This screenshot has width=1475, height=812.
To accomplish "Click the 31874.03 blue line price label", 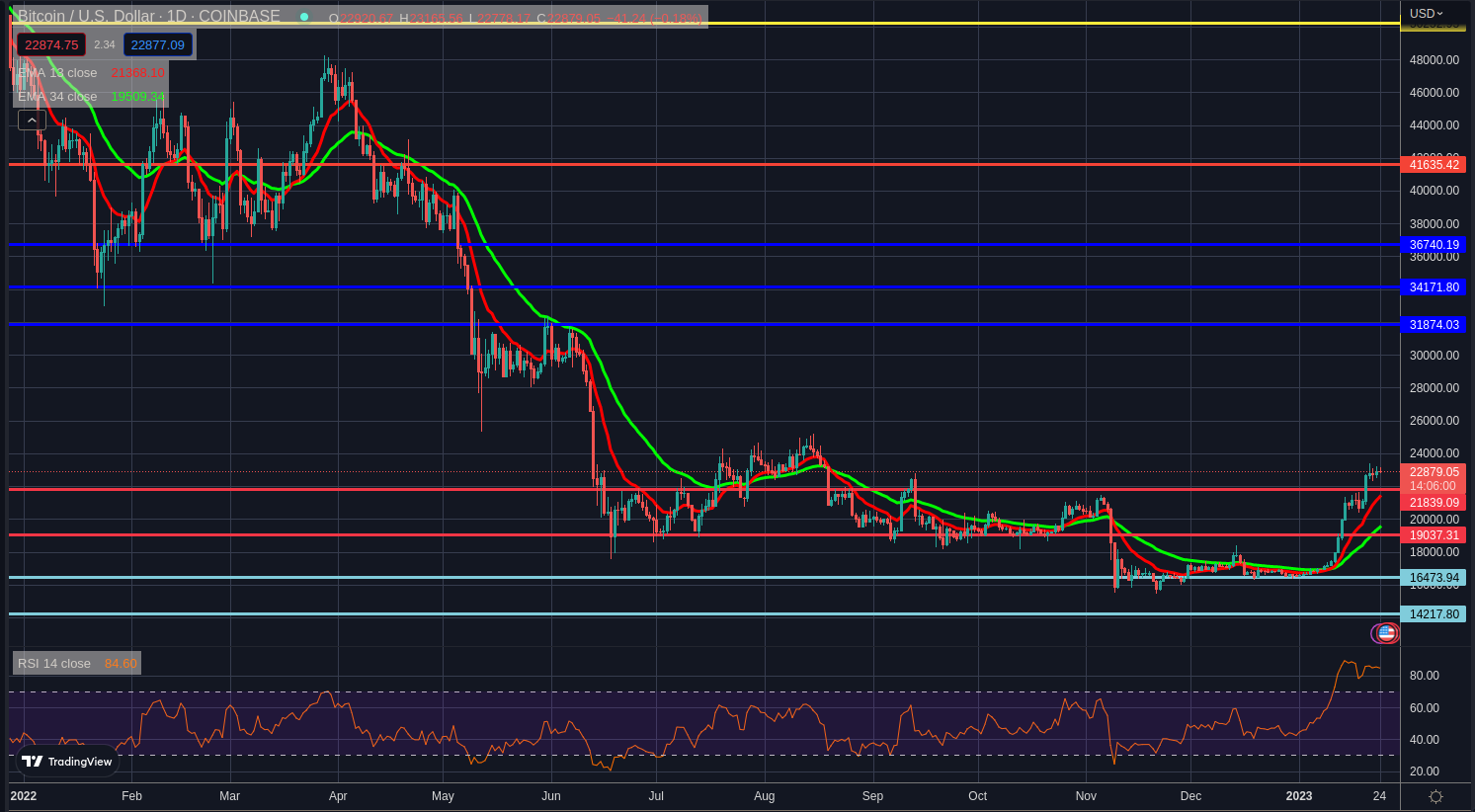I will click(1434, 325).
